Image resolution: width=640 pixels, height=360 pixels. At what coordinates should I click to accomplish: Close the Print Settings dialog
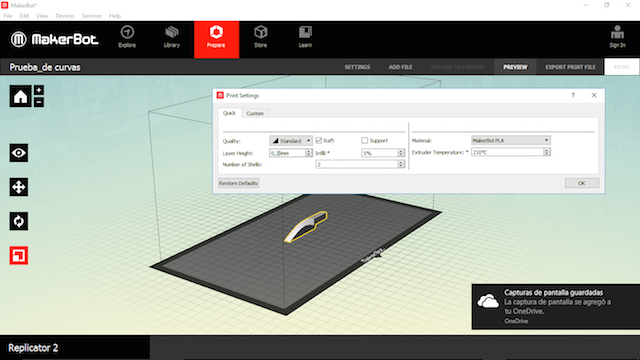(594, 95)
